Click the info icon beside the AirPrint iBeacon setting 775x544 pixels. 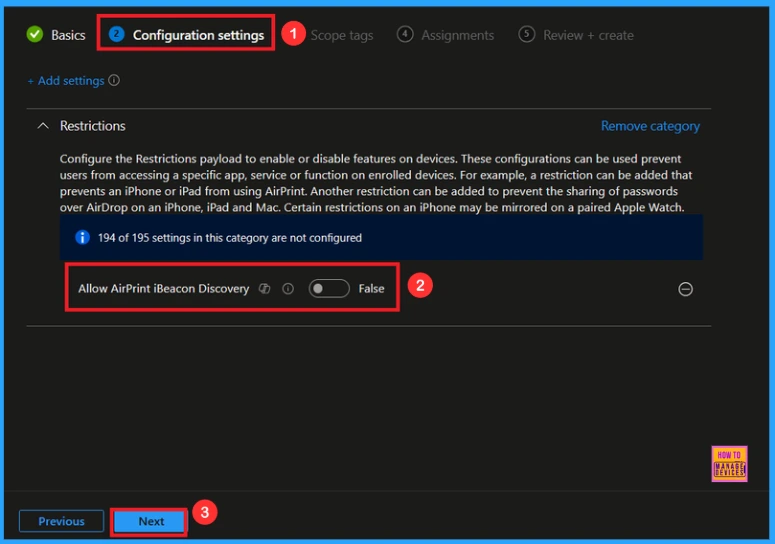pyautogui.click(x=288, y=289)
